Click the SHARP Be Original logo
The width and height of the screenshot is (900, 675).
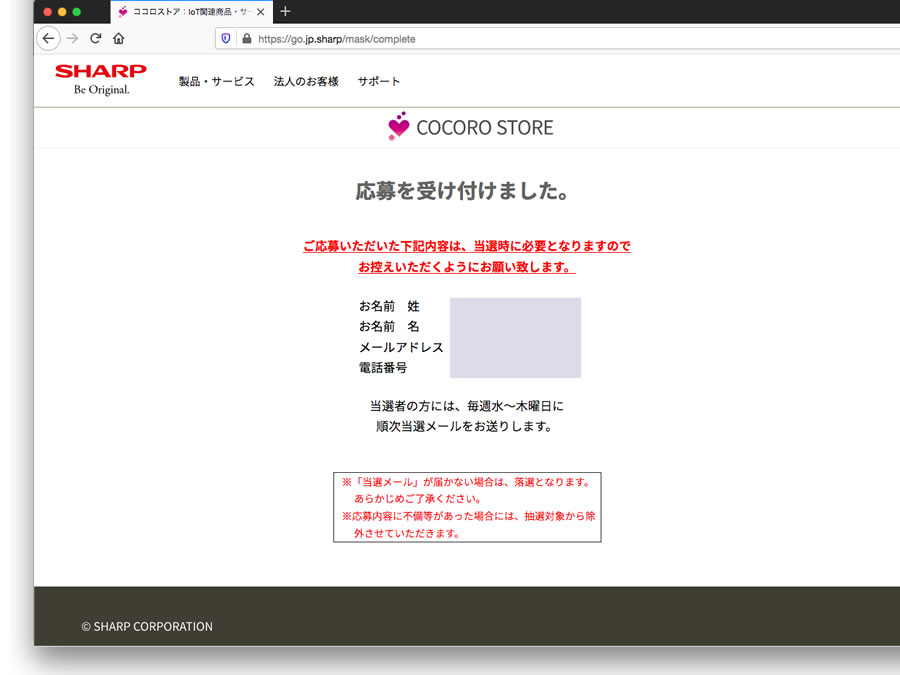click(x=101, y=79)
